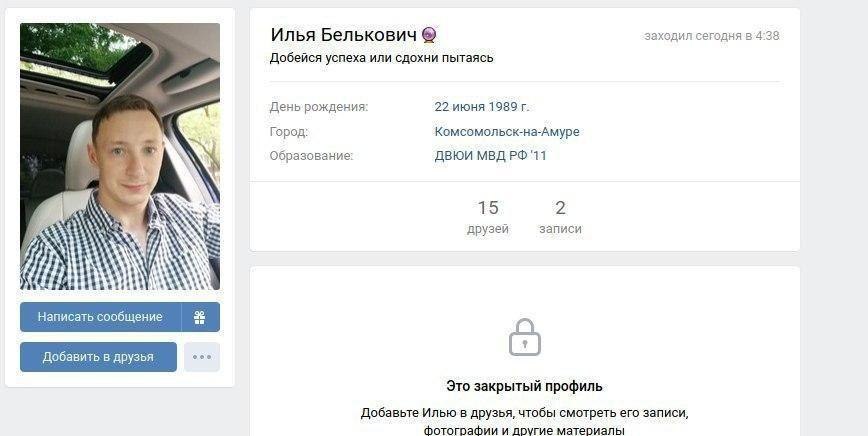
Task: Click 'Добавьте Илью в друзья' notice text
Action: point(524,422)
